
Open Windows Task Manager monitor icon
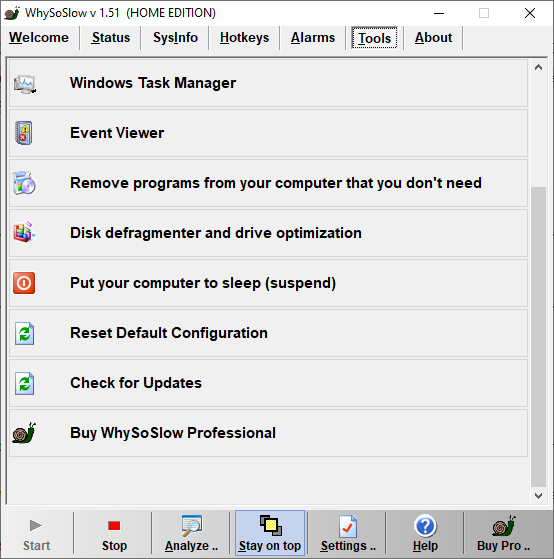pos(25,84)
